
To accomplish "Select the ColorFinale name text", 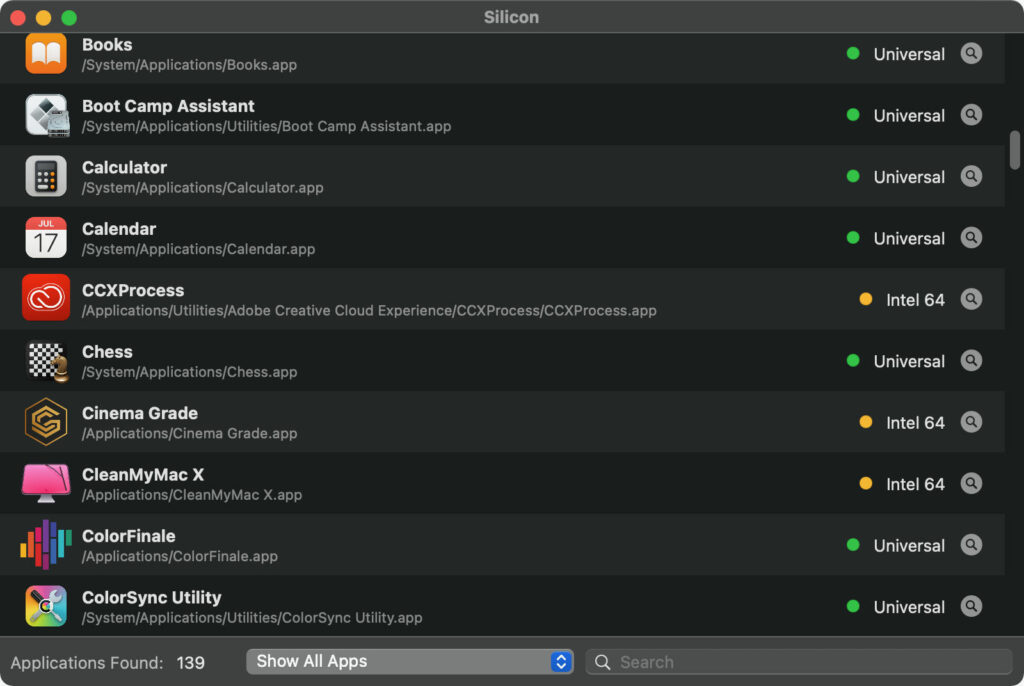I will tap(129, 536).
